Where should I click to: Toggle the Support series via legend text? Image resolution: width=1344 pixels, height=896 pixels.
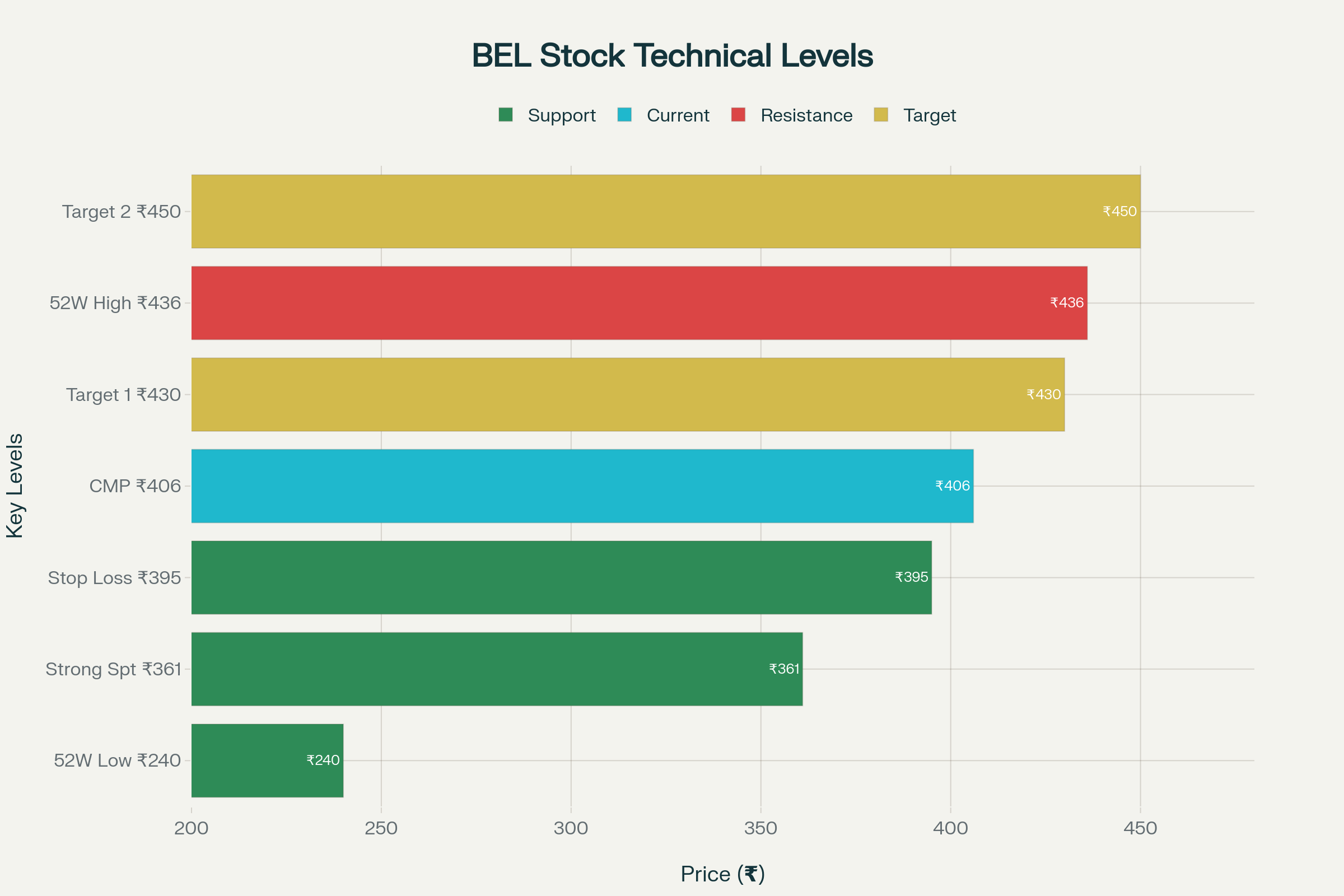[x=561, y=115]
